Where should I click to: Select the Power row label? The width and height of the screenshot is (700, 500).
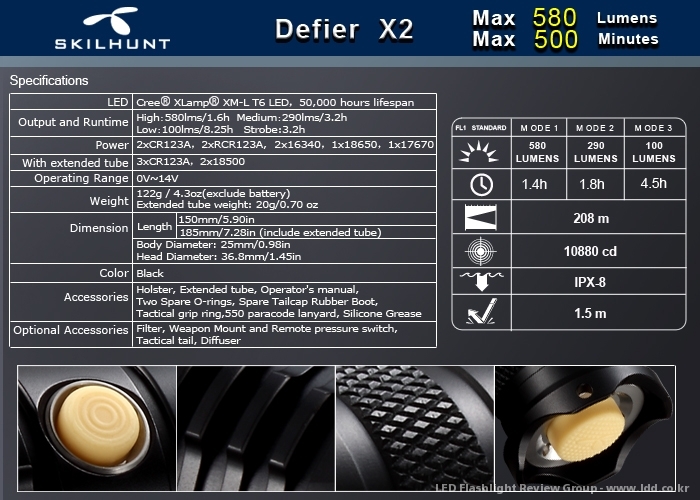[x=112, y=145]
